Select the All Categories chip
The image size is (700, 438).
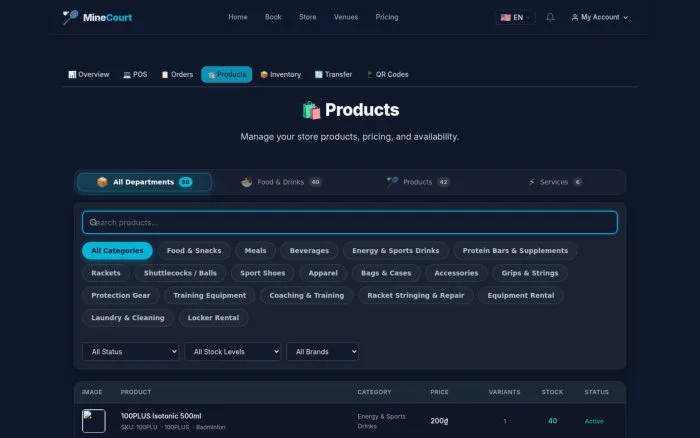(117, 251)
